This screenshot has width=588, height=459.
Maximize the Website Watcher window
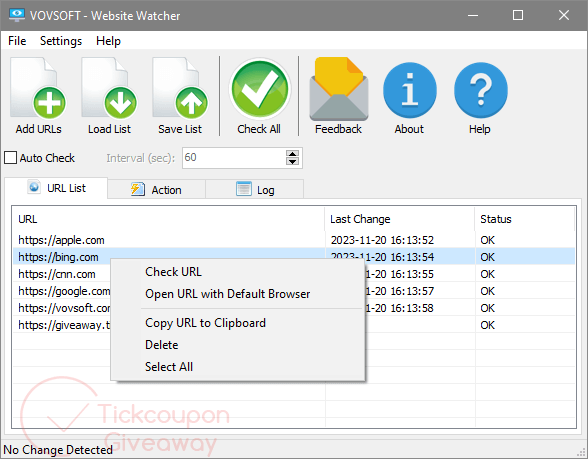pos(518,15)
